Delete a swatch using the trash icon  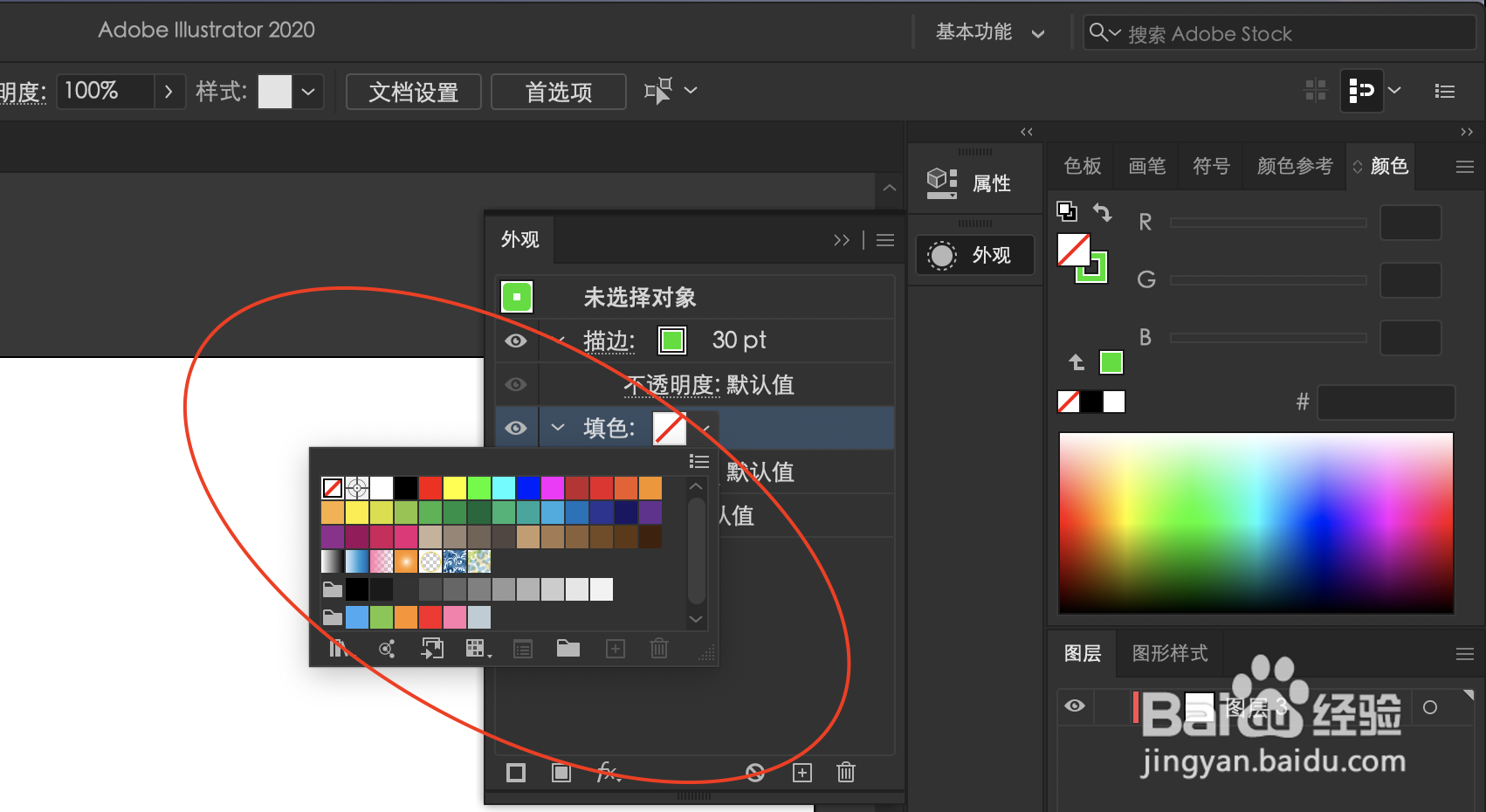[x=659, y=649]
